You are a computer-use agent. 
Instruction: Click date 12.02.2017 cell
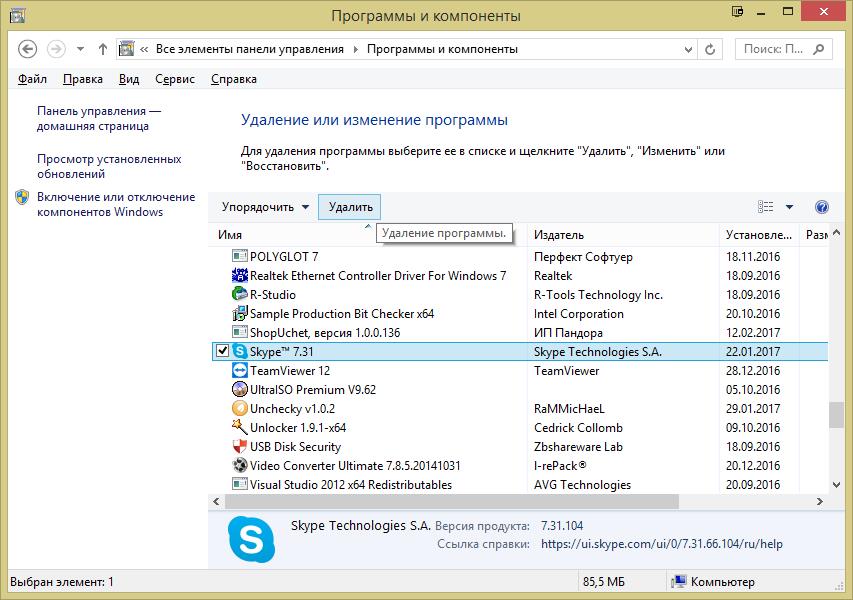coord(753,332)
